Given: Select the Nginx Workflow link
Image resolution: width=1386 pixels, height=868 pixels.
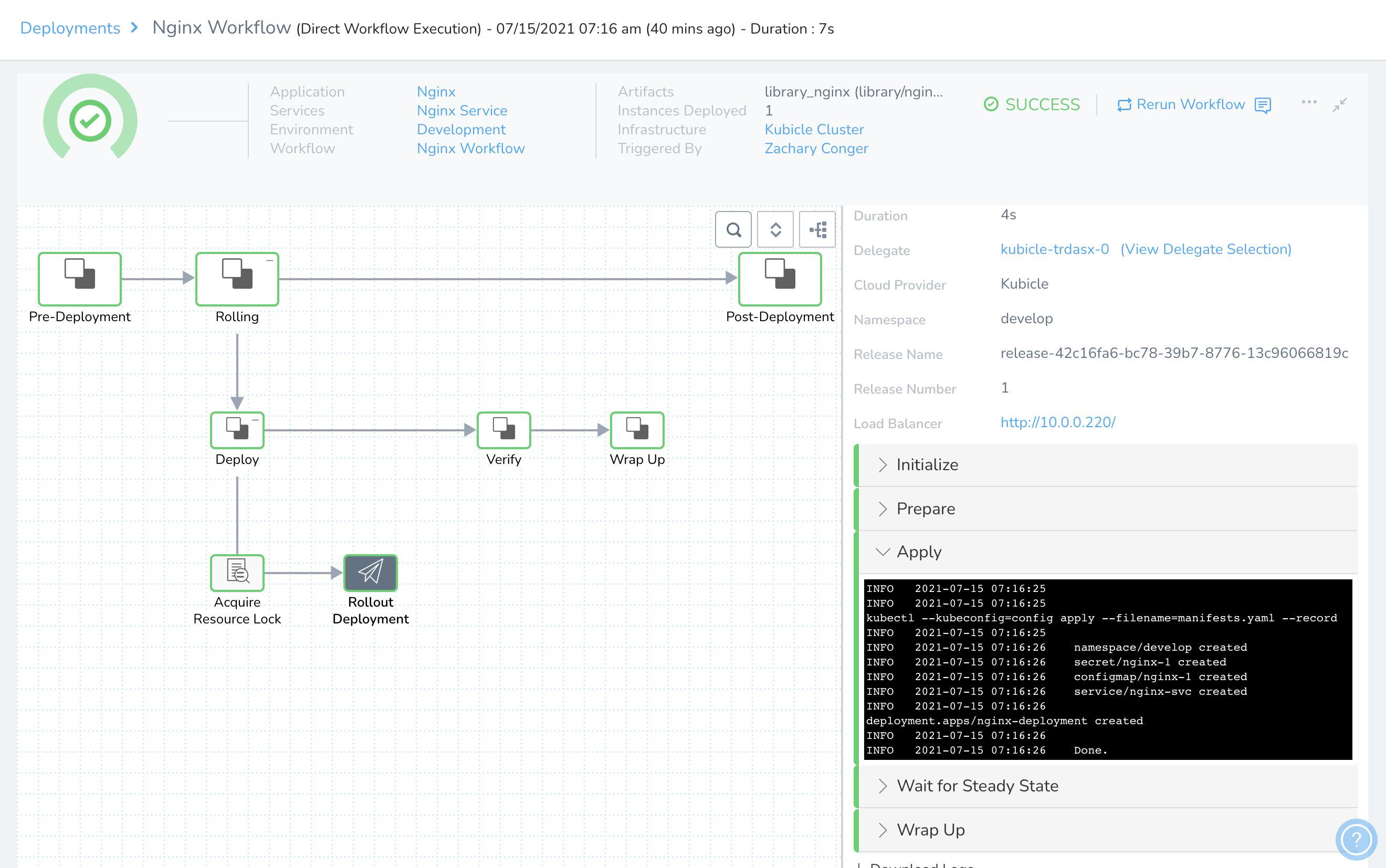Looking at the screenshot, I should pyautogui.click(x=470, y=149).
